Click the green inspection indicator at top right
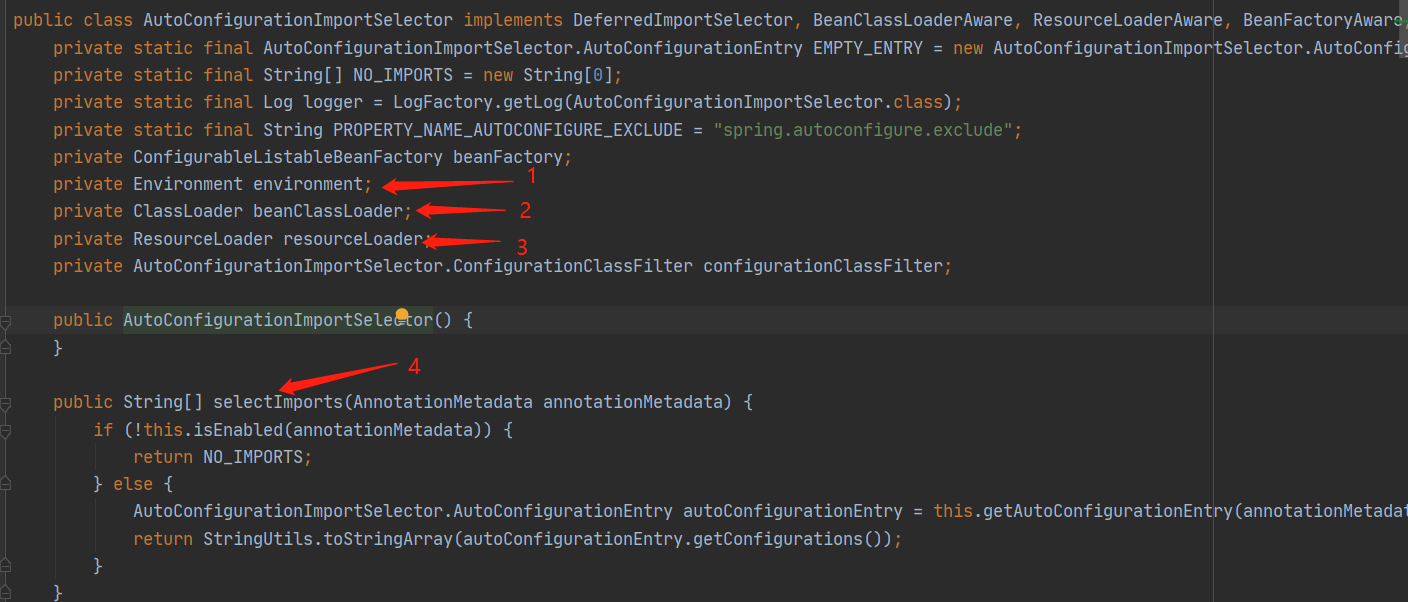Screen dimensions: 1408x602 pos(1401,19)
